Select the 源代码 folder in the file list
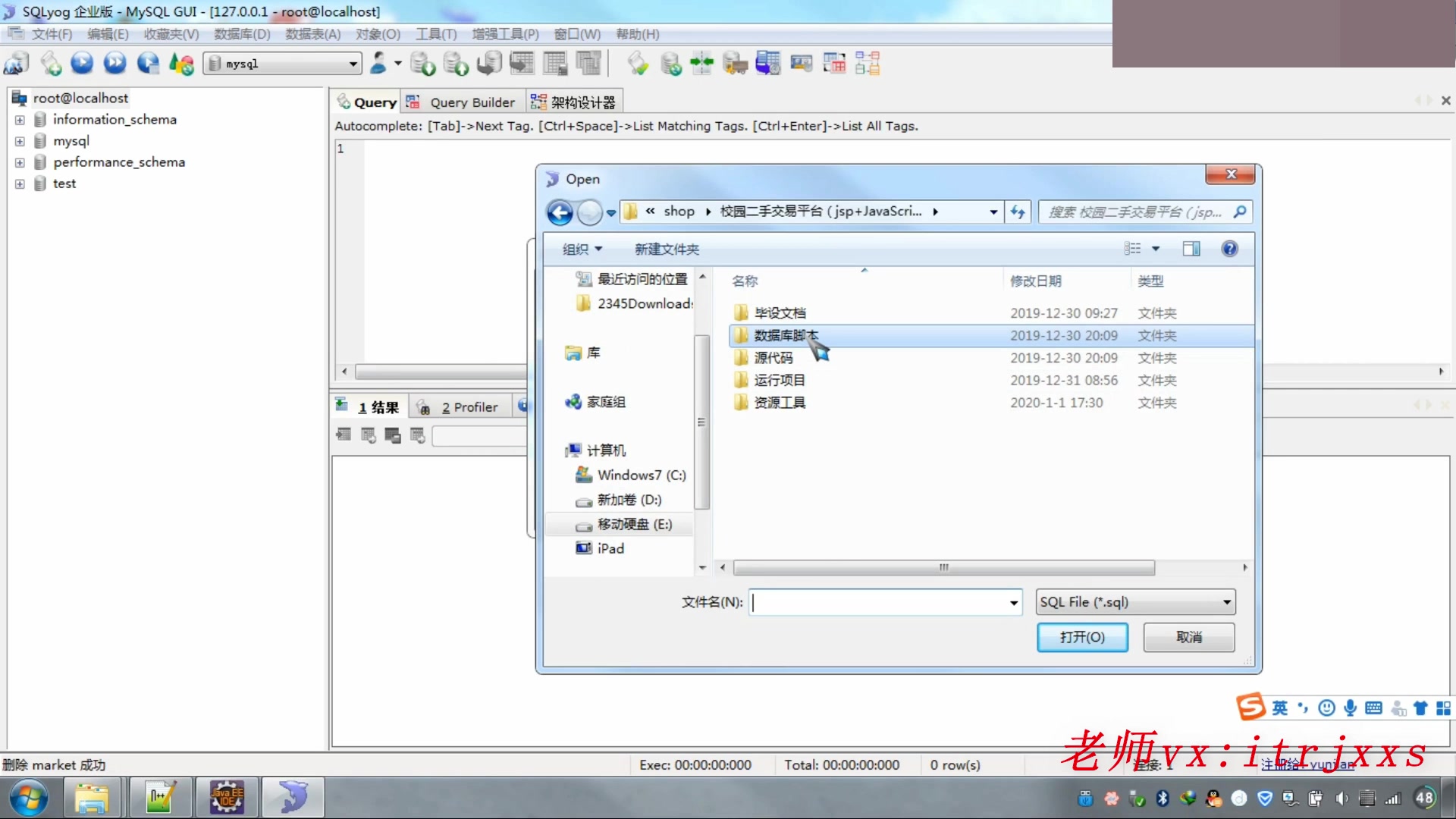Image resolution: width=1456 pixels, height=819 pixels. [773, 357]
